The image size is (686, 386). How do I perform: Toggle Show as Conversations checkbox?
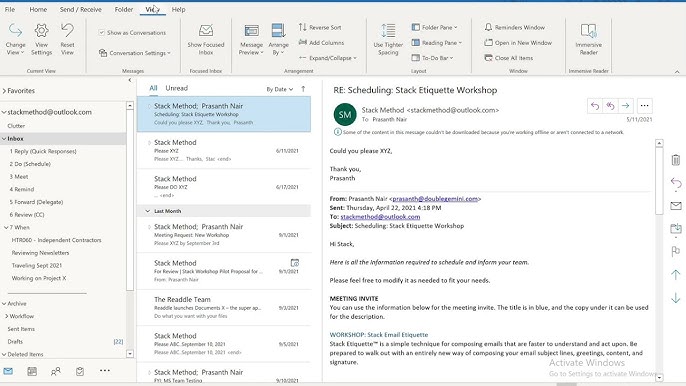pyautogui.click(x=102, y=32)
